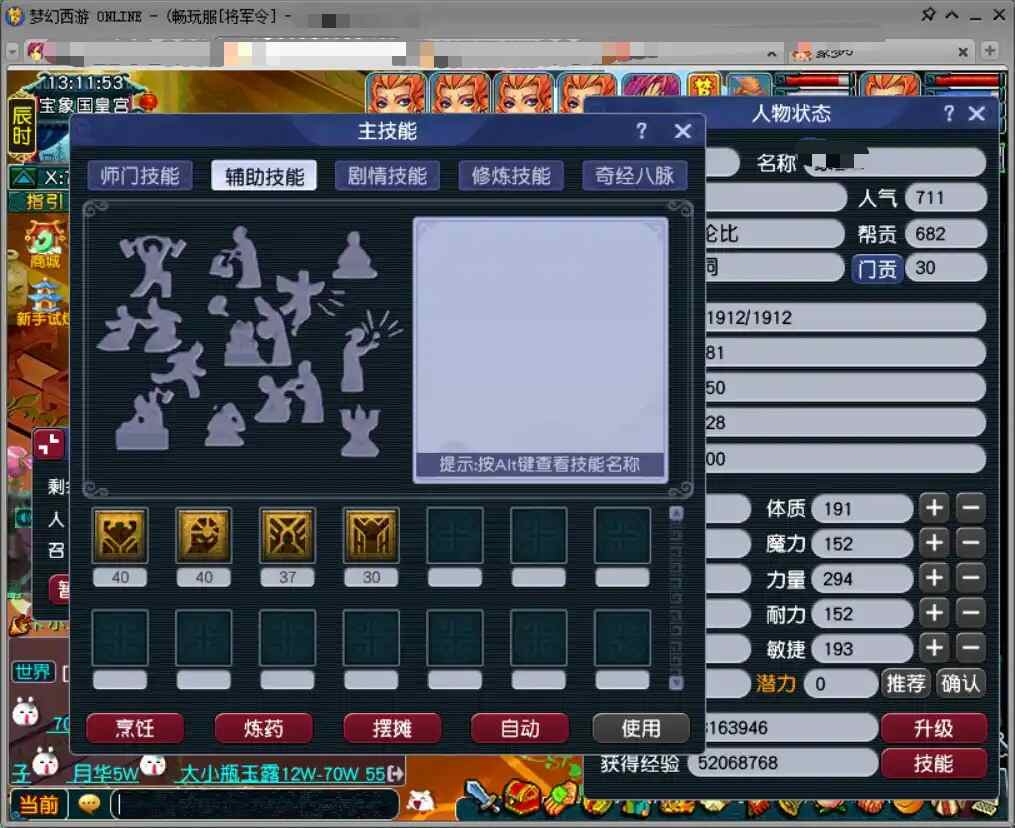
Task: Switch to 师门技能 tab
Action: tap(140, 175)
